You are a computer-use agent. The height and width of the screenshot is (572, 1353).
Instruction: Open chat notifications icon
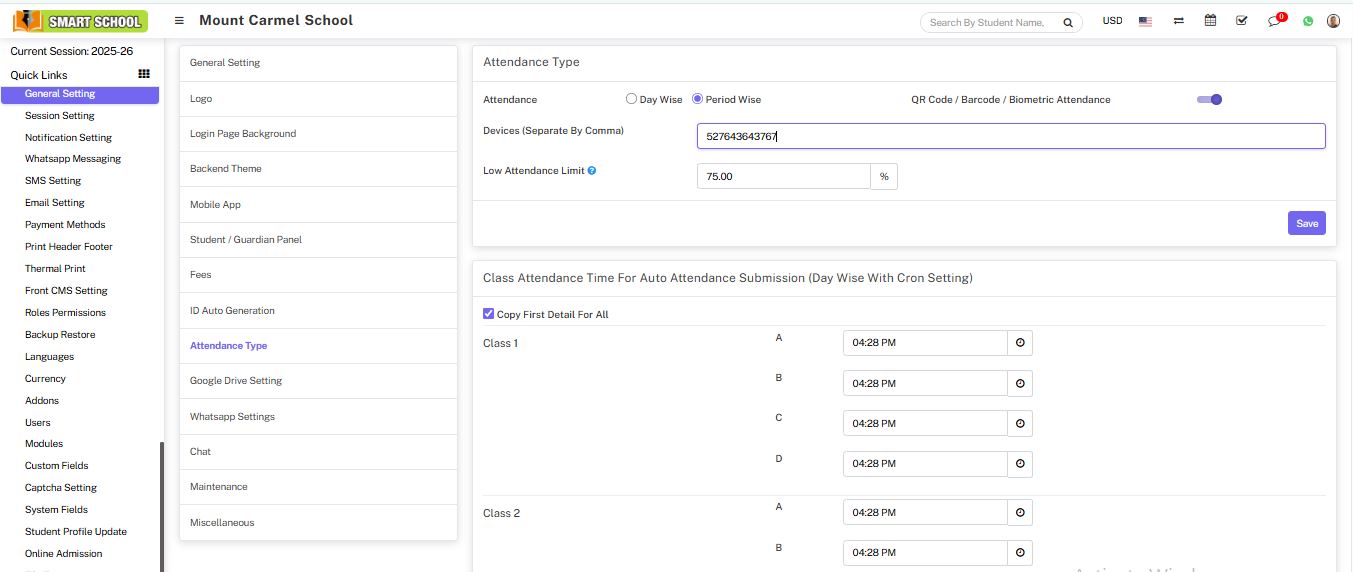tap(1274, 21)
